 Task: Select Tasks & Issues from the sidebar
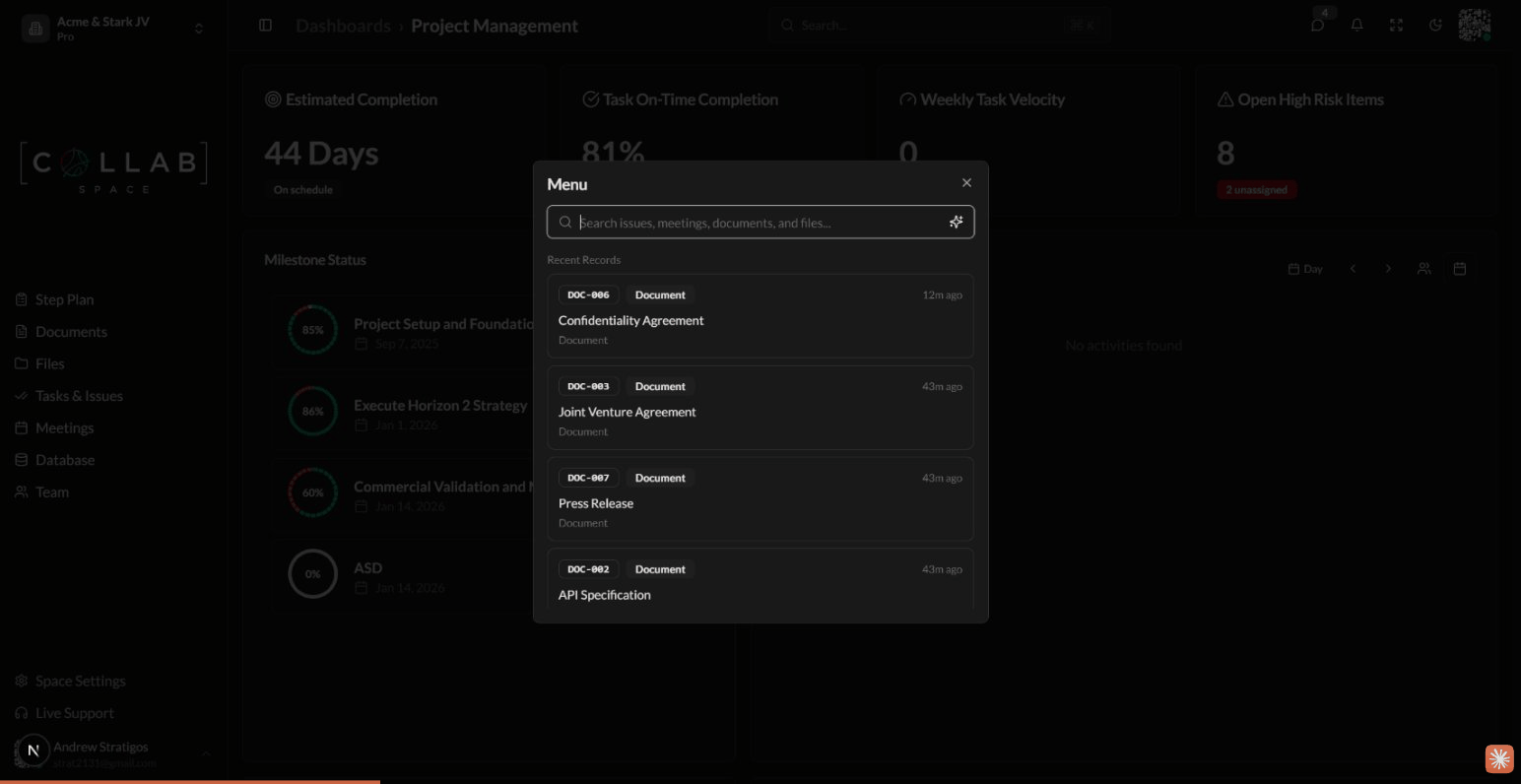79,395
